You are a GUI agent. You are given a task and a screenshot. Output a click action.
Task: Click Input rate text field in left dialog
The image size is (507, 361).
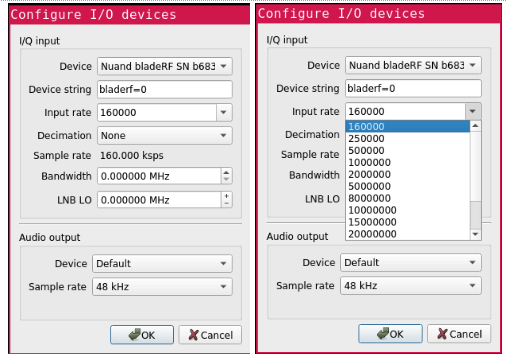tap(157, 112)
